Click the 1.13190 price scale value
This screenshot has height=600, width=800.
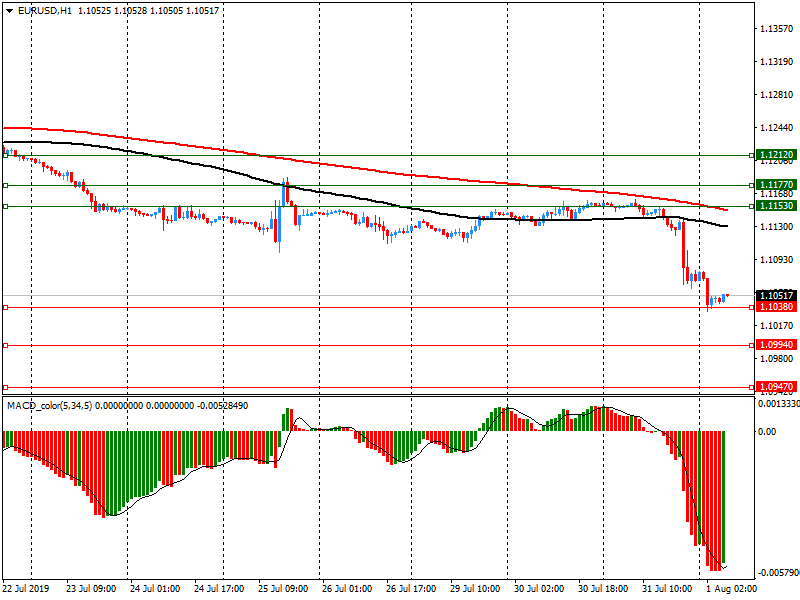pyautogui.click(x=777, y=62)
